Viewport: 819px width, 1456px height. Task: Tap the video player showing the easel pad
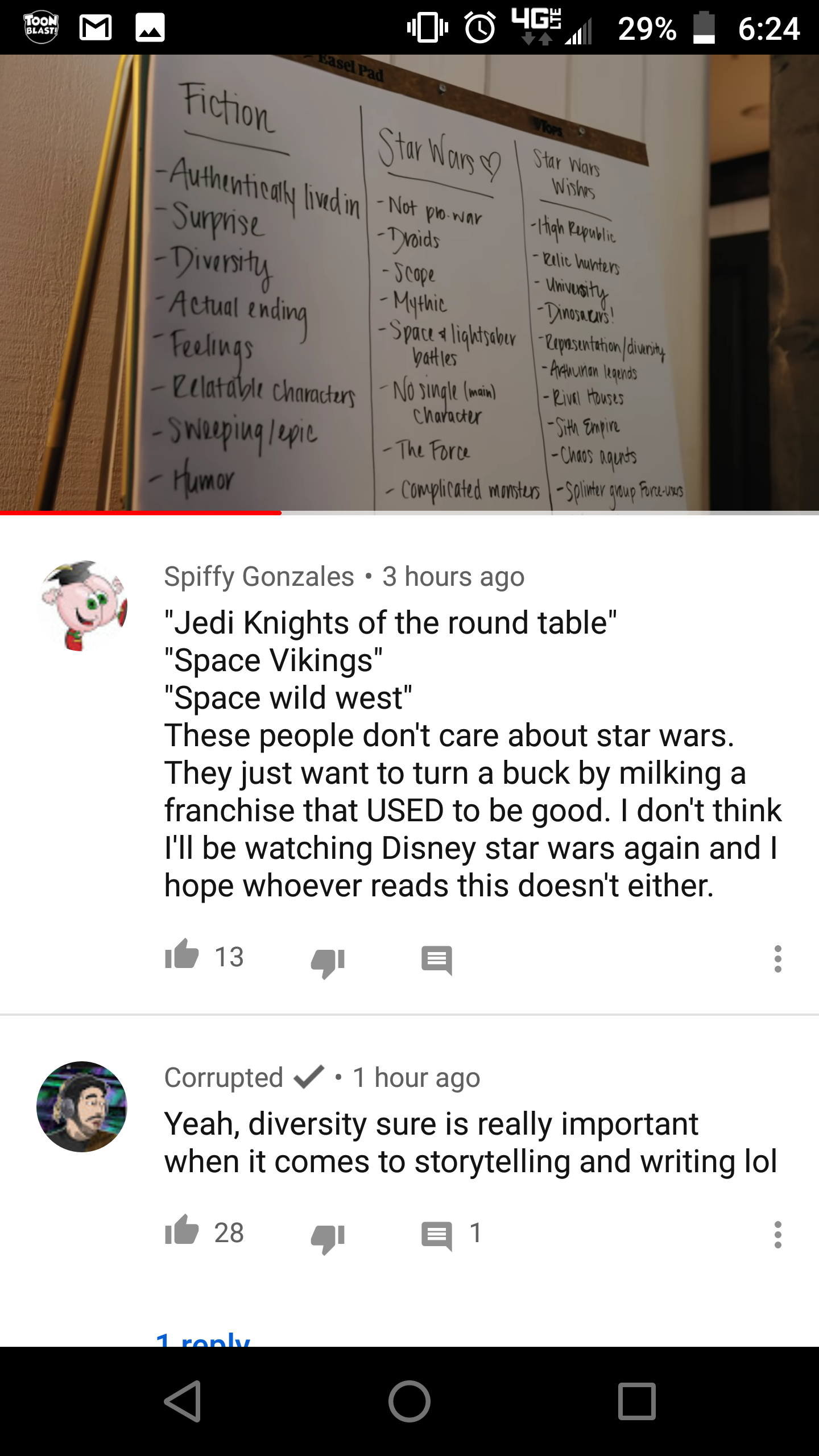tap(409, 283)
